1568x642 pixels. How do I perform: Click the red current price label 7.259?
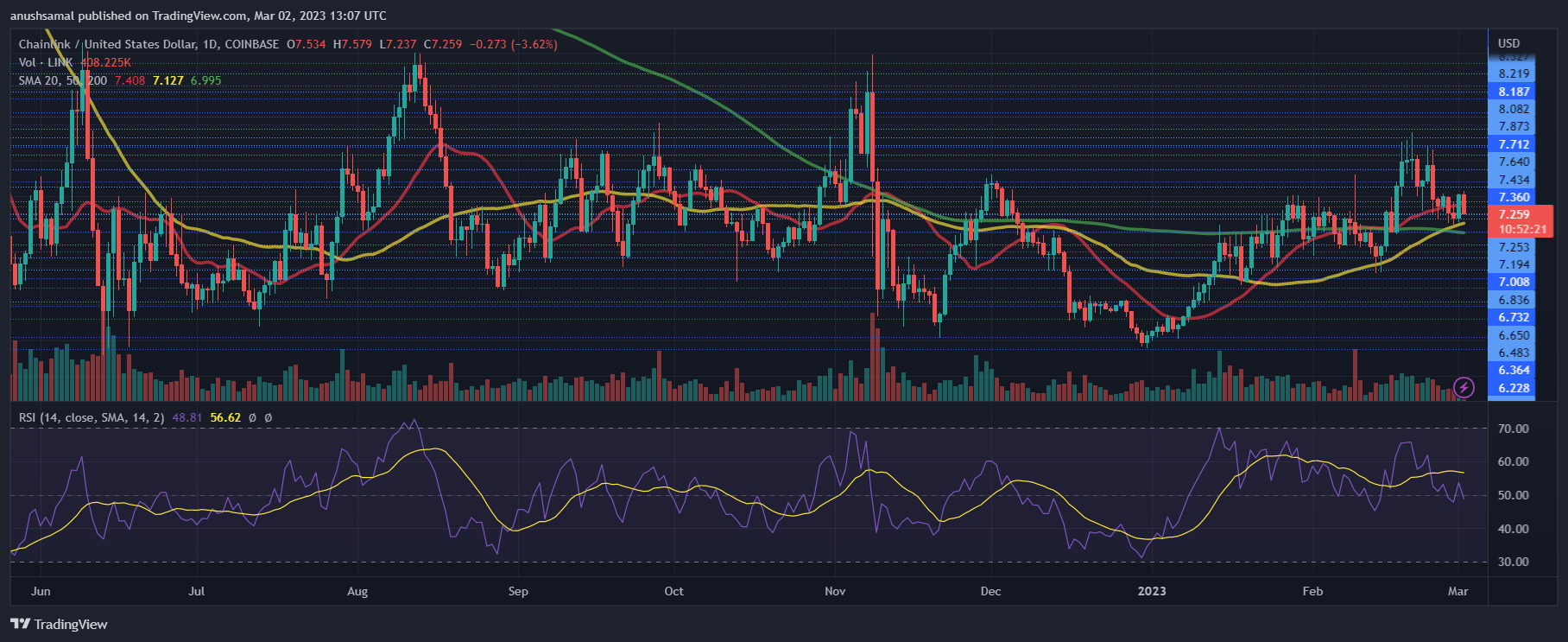(1514, 214)
